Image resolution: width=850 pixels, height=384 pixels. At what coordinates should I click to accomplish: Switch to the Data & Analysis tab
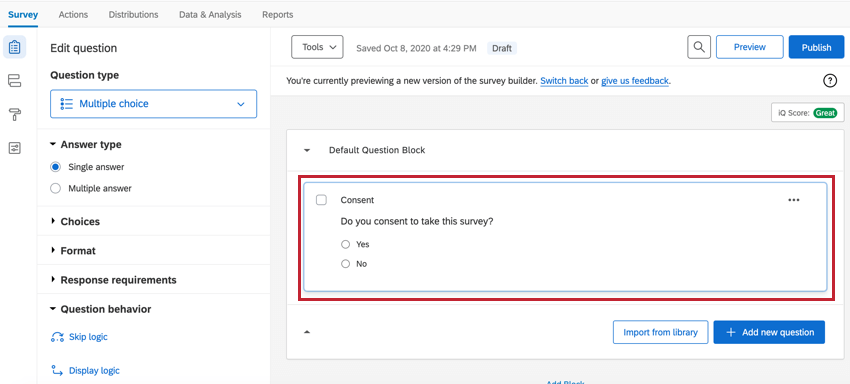click(210, 15)
